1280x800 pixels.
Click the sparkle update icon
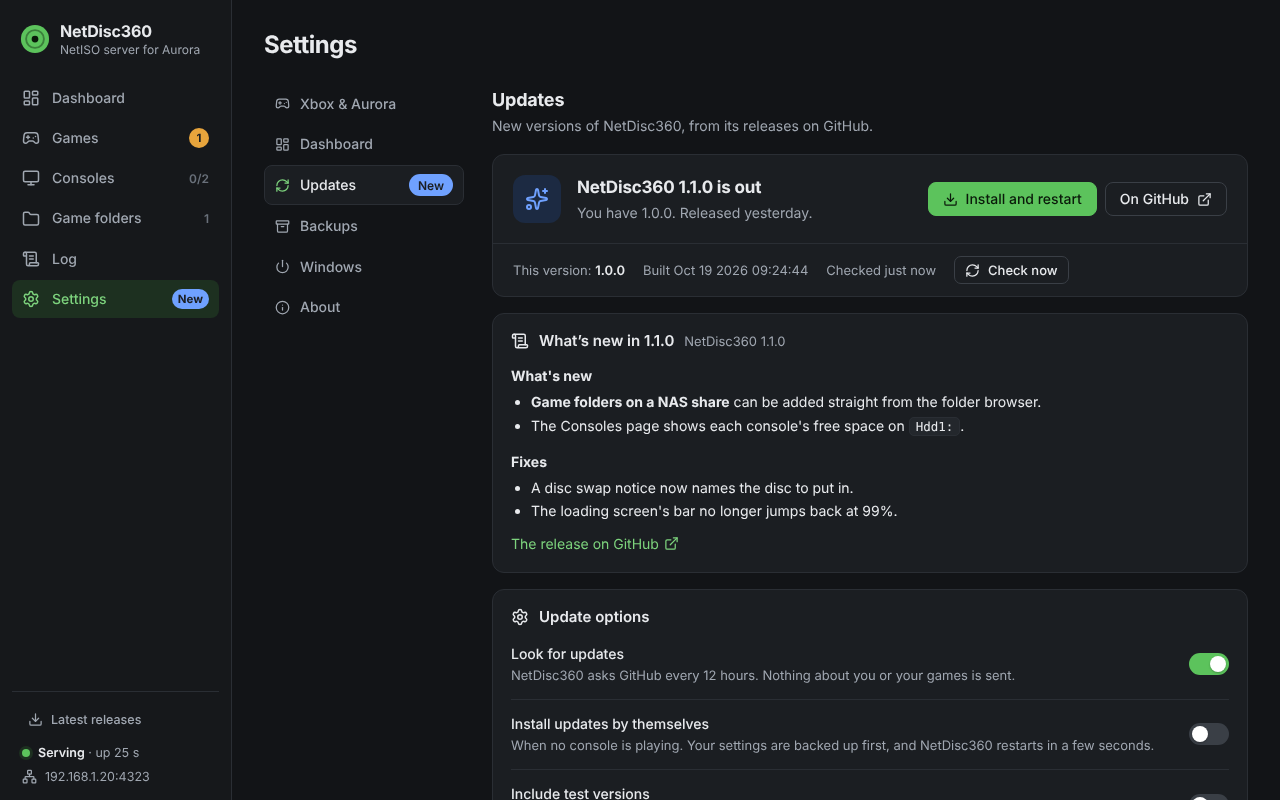coord(537,199)
